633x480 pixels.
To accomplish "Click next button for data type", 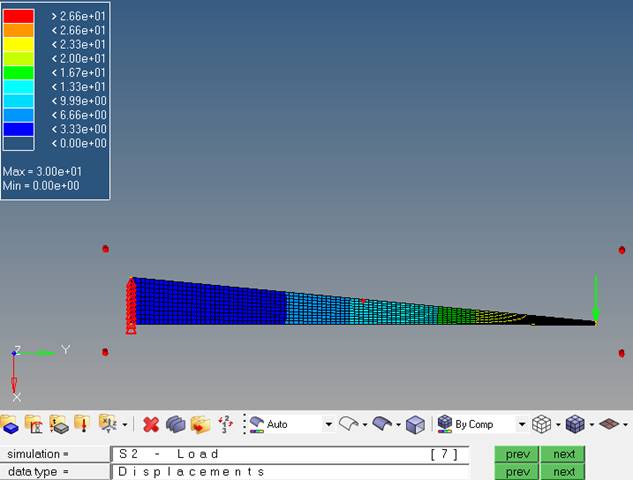I will [563, 472].
